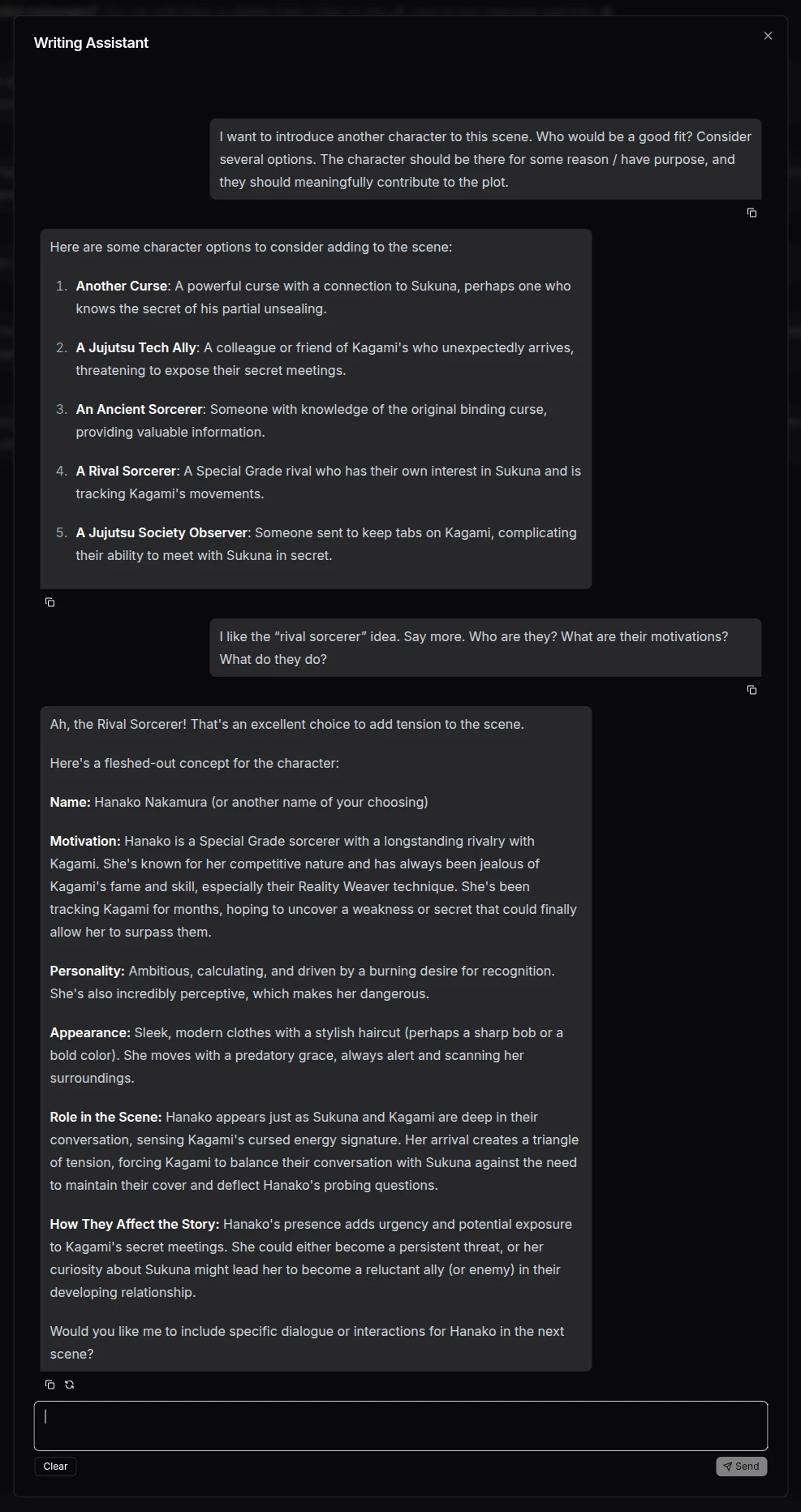The width and height of the screenshot is (801, 1512).
Task: Click the Writing Assistant title text
Action: pyautogui.click(x=91, y=42)
